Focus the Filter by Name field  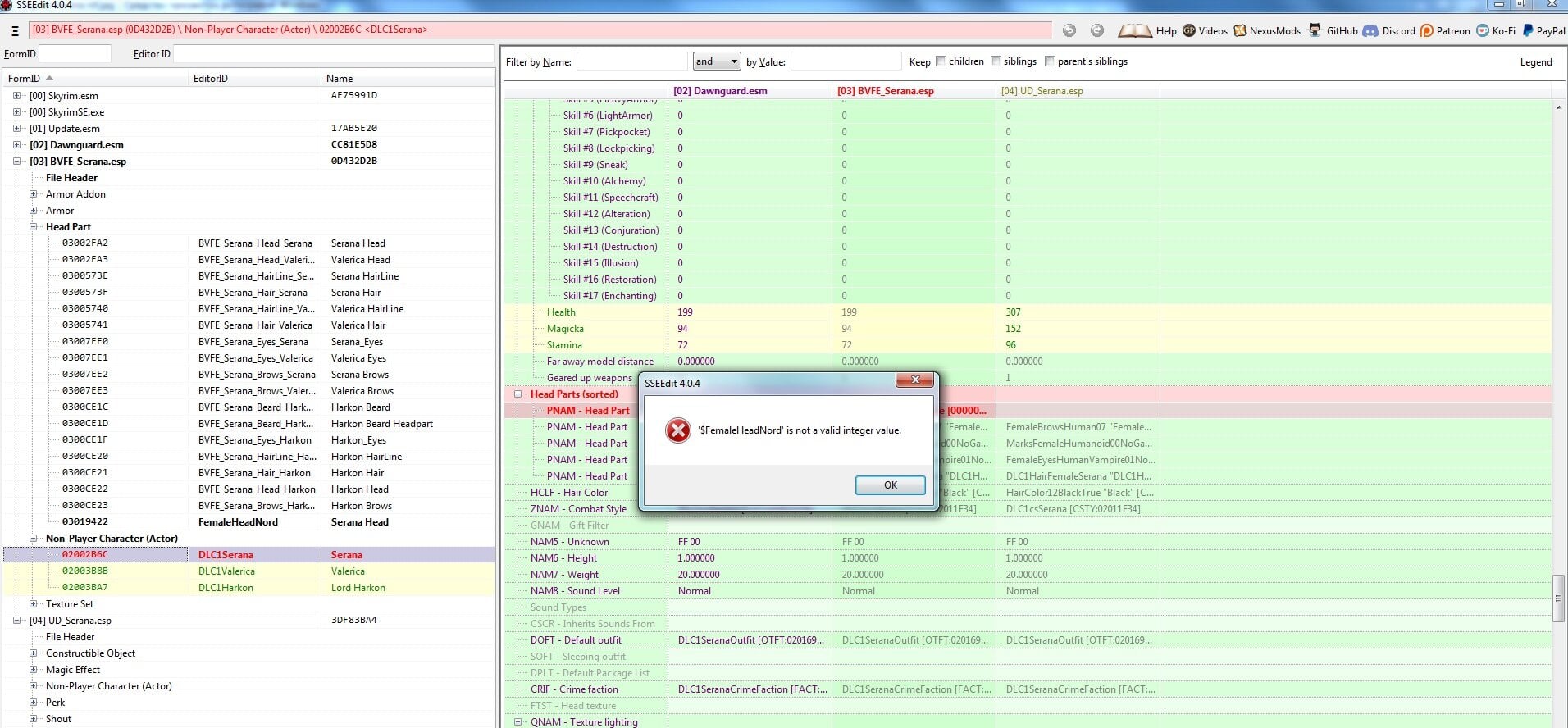pos(631,61)
